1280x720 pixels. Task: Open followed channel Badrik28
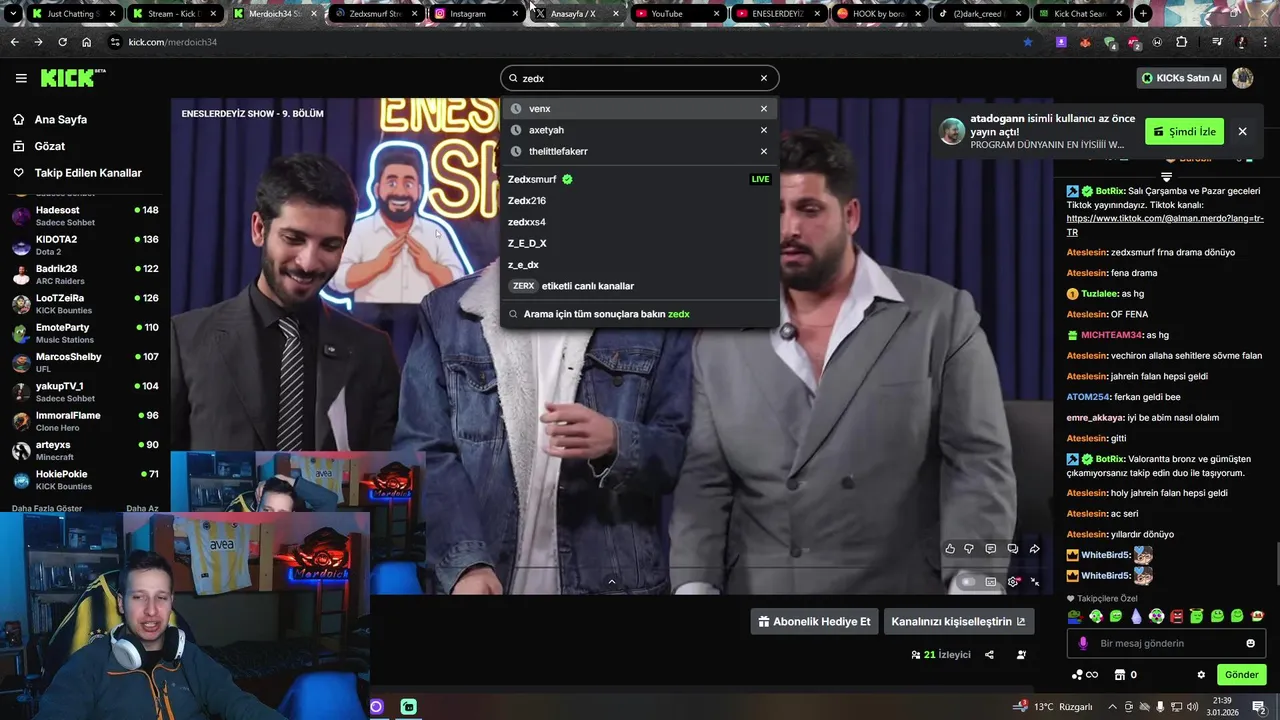[84, 274]
